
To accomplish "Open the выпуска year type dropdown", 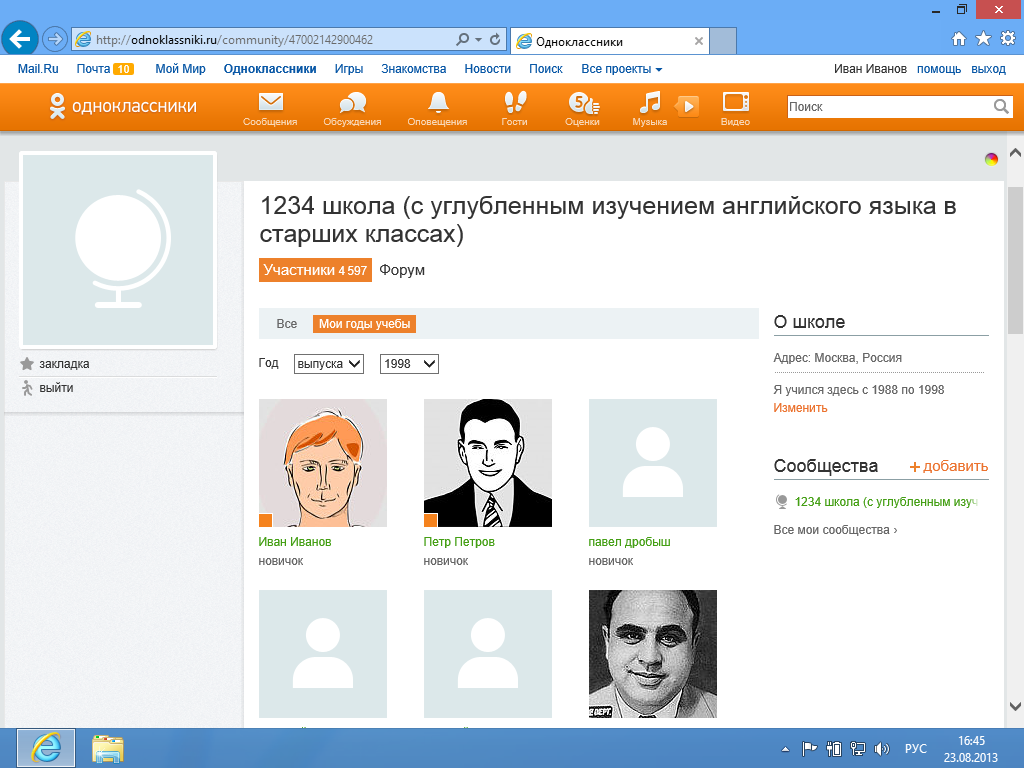I will click(328, 364).
